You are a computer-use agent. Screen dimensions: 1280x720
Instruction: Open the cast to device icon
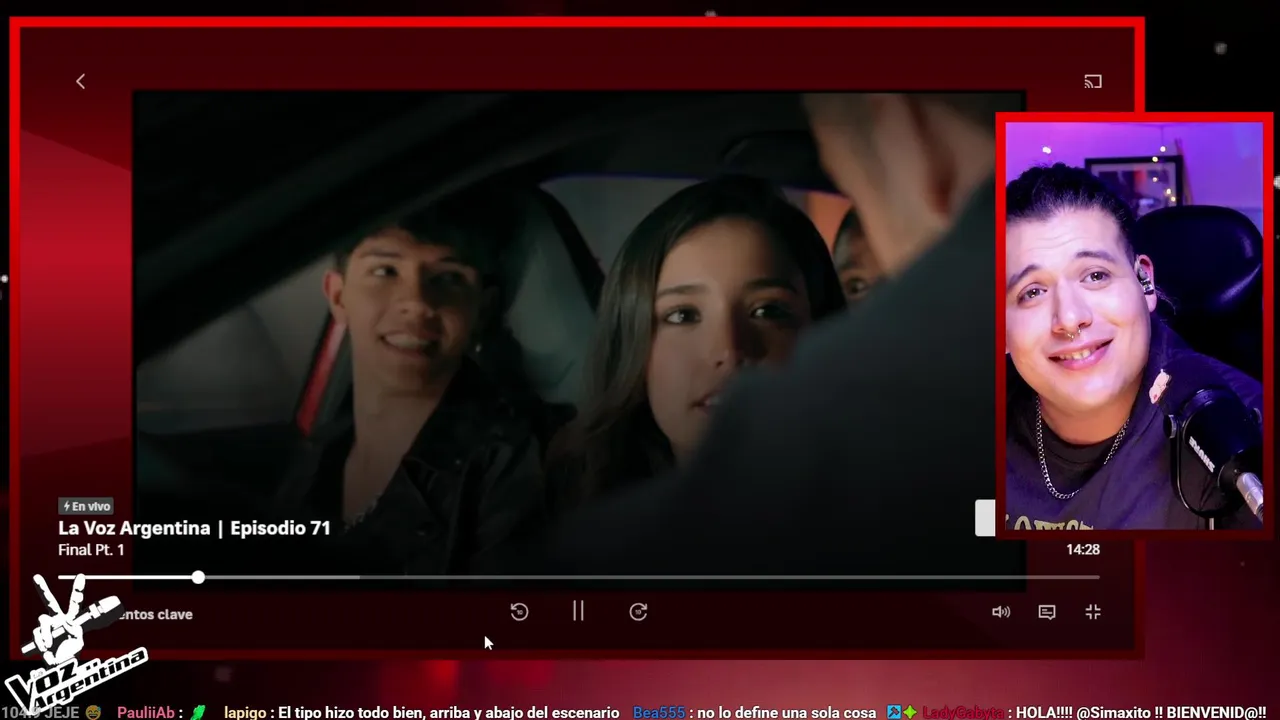pyautogui.click(x=1093, y=82)
